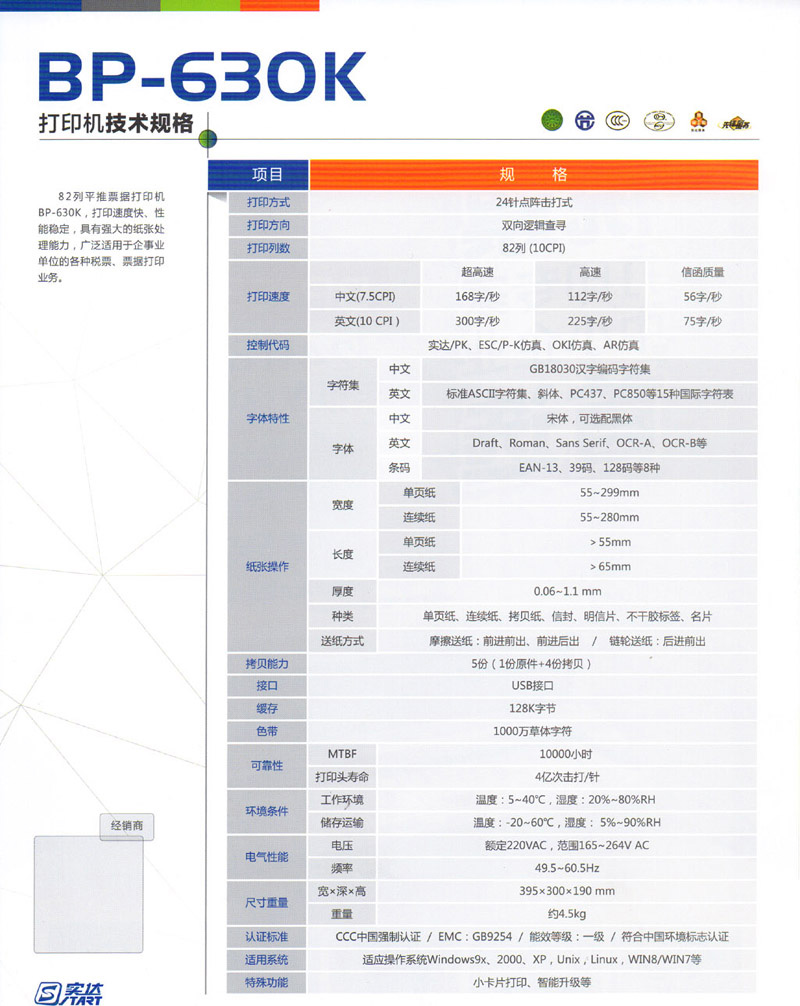Click the '信函质量' column heading
The image size is (800, 1006).
pyautogui.click(x=702, y=272)
